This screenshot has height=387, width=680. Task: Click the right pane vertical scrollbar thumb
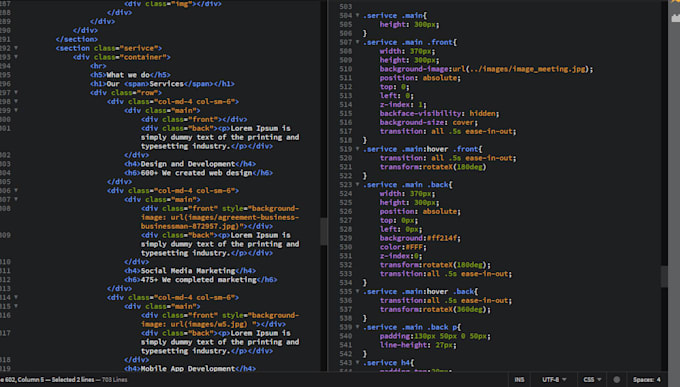point(664,276)
